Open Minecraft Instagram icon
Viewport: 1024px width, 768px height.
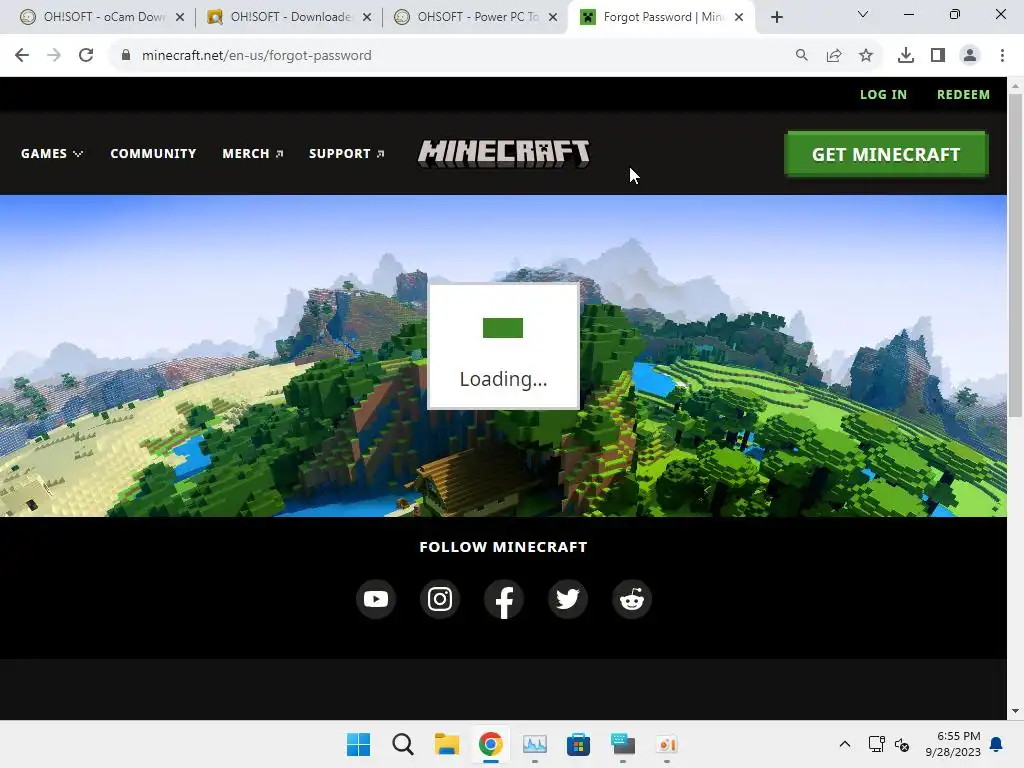click(440, 599)
